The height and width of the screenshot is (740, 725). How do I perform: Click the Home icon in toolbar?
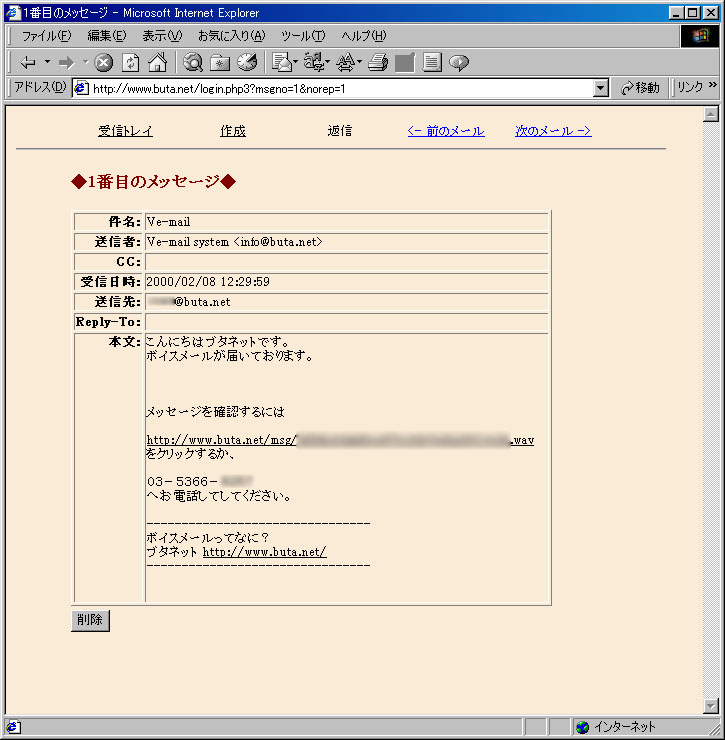(157, 62)
